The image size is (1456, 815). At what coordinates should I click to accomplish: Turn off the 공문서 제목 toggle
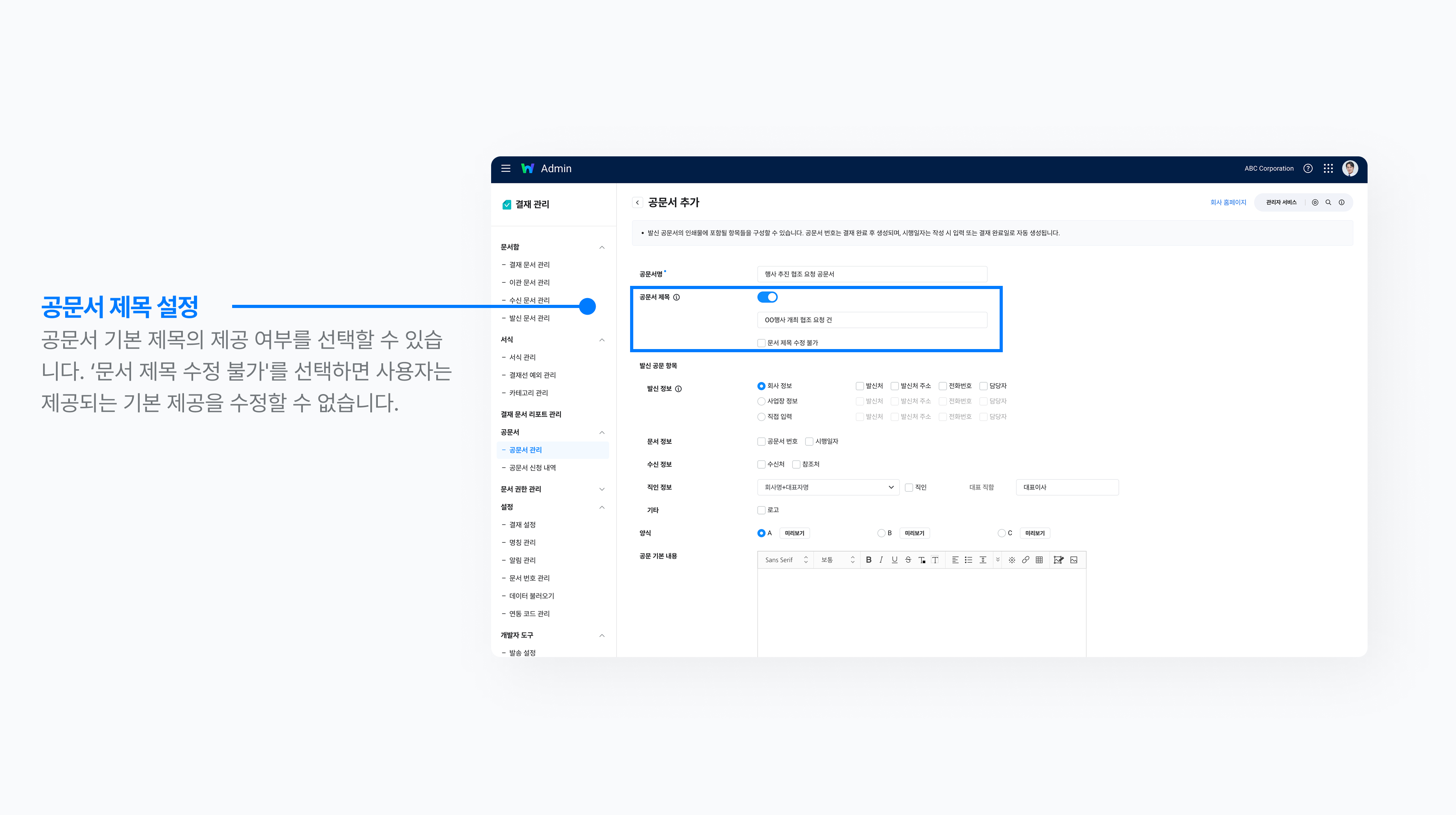(x=767, y=297)
